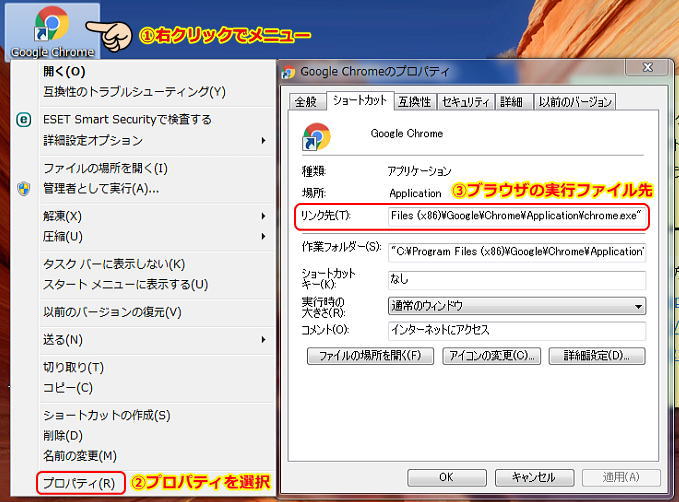Click the large Chrome icon in Shortcut tab
Viewport: 679px width, 502px height.
pyautogui.click(x=316, y=136)
